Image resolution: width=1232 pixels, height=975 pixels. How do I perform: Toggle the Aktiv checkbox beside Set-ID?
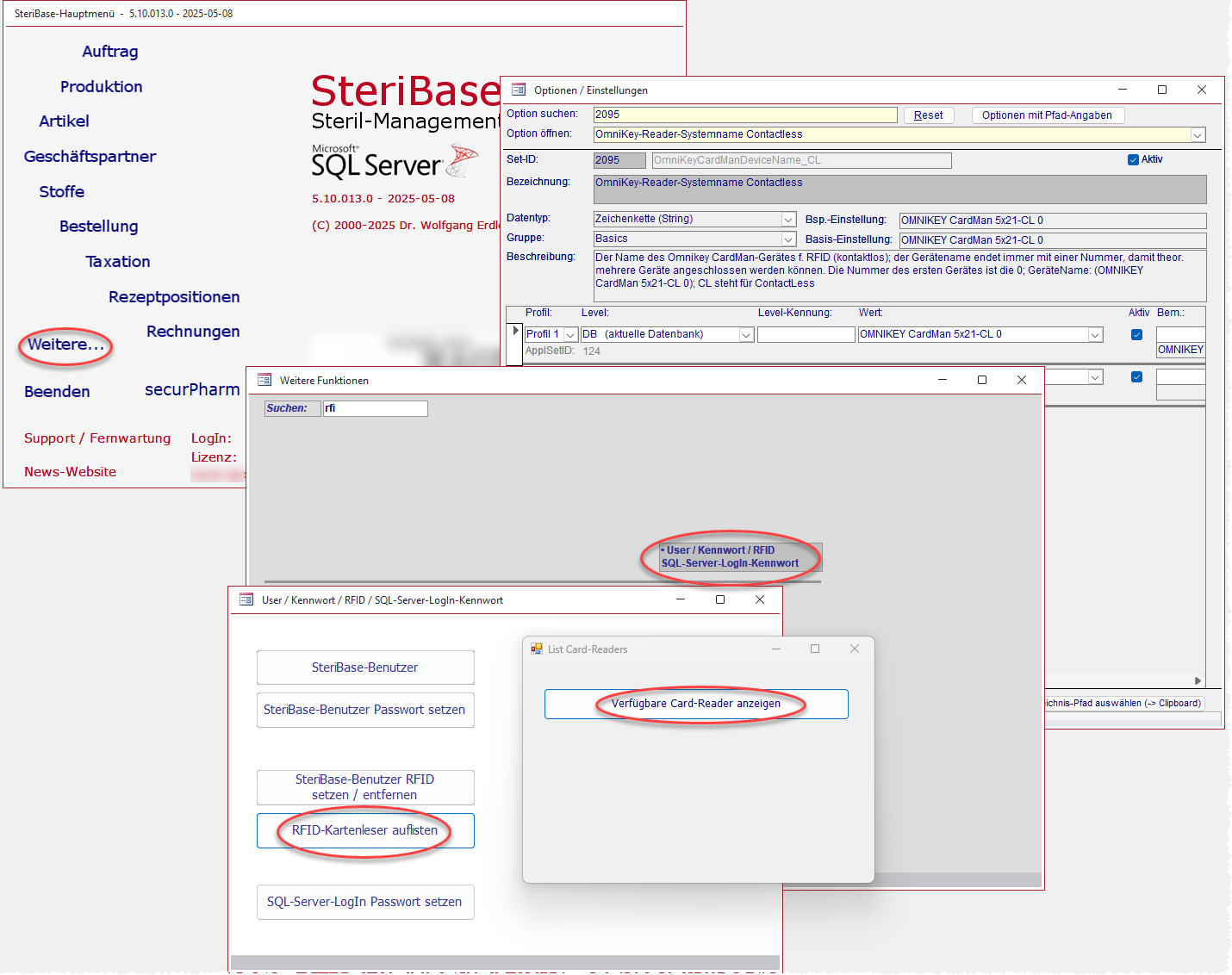click(x=1133, y=159)
